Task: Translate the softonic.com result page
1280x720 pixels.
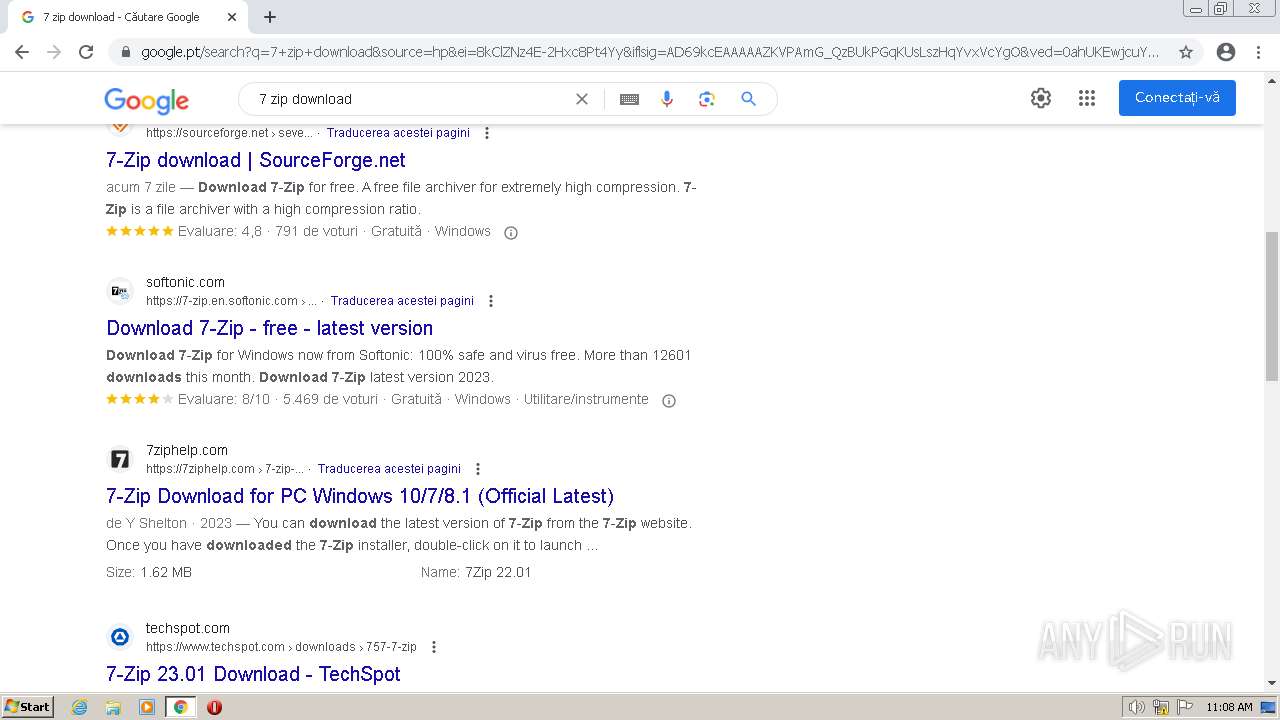Action: (402, 301)
